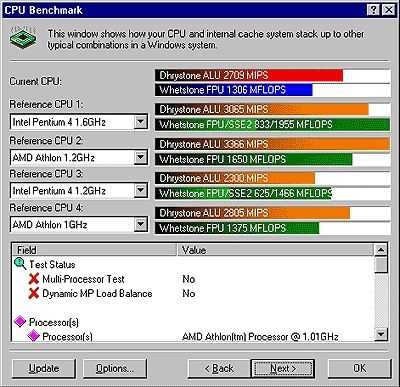Open Reference CPU 3 dropdown arrow
The height and width of the screenshot is (387, 400).
pos(141,190)
